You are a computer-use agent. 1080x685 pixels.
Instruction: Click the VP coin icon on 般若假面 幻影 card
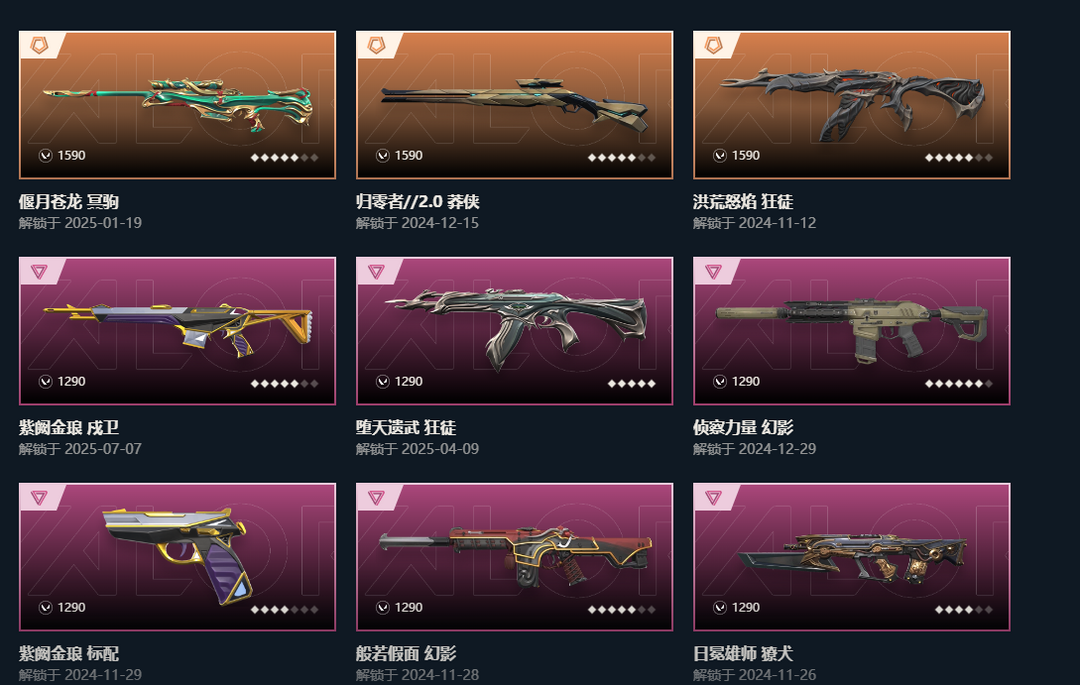(x=383, y=607)
